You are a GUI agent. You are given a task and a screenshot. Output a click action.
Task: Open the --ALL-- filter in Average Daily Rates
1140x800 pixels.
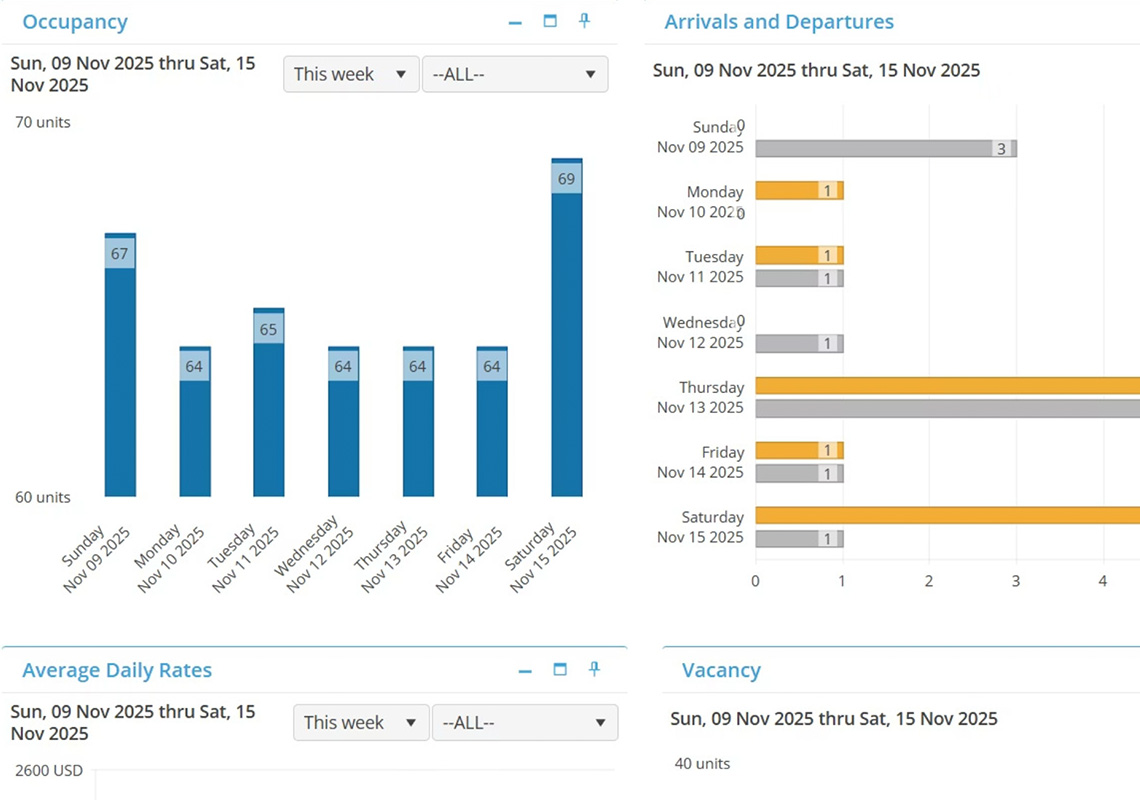[525, 722]
